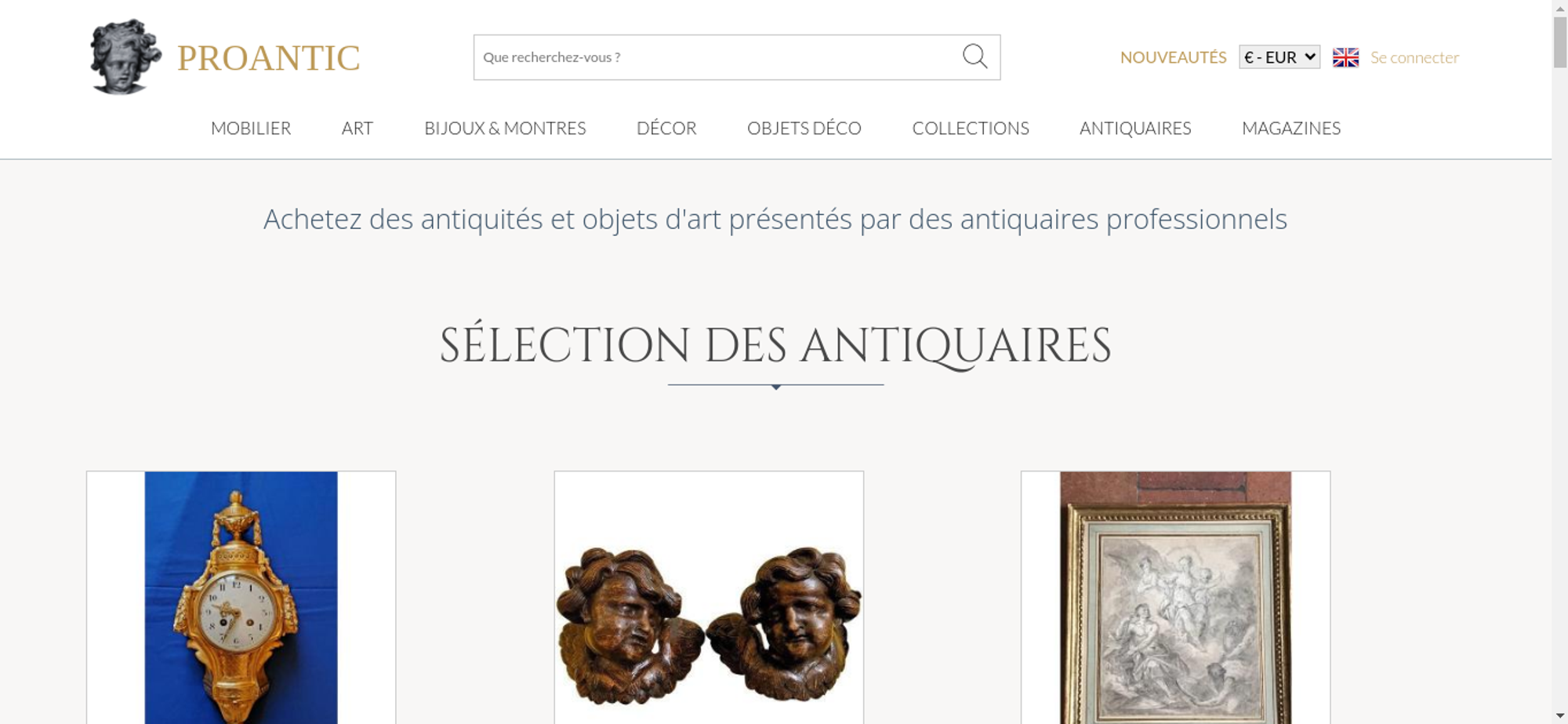Open the carved wooden cherub heads listing
Viewport: 1568px width, 724px height.
point(709,597)
